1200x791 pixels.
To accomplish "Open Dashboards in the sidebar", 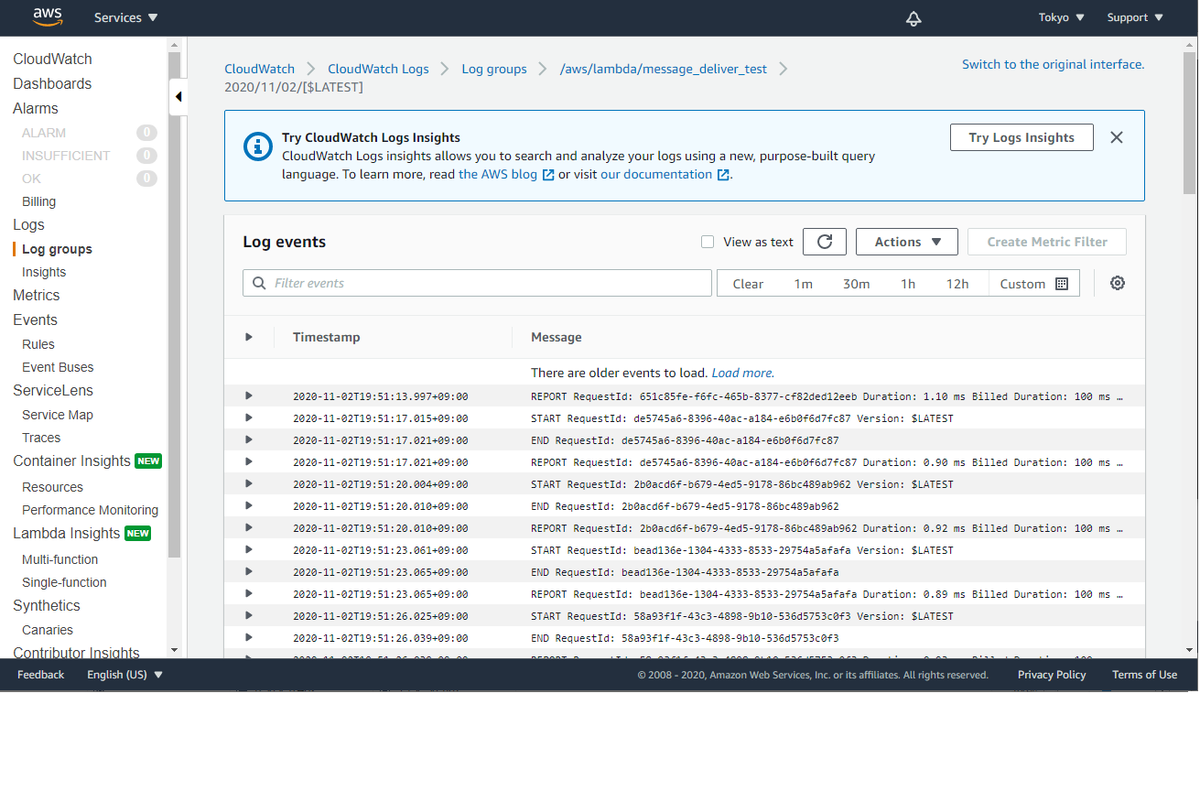I will (x=52, y=84).
